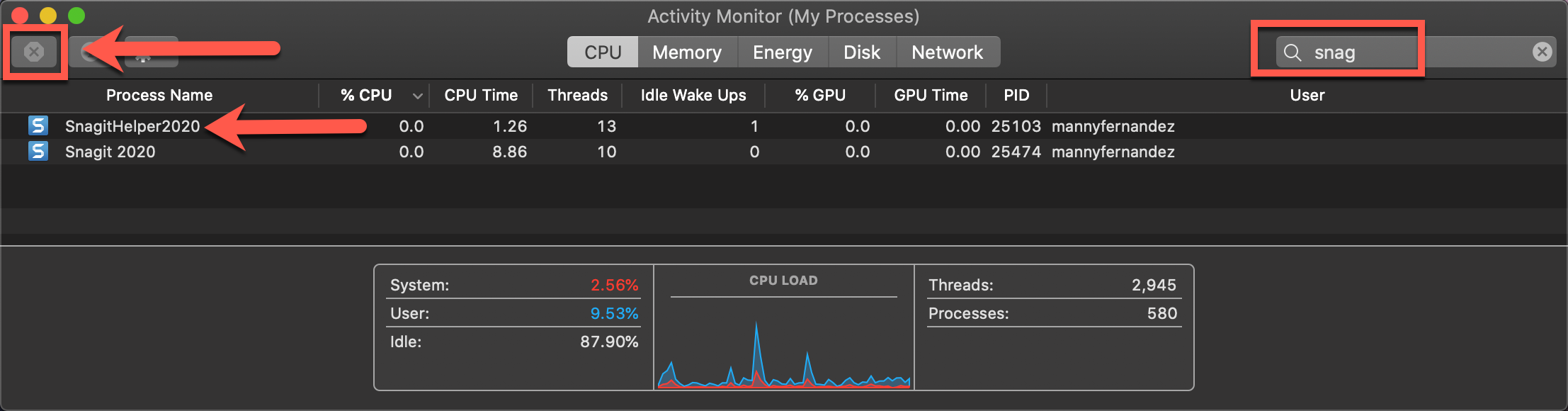Open the Network tab

(x=948, y=52)
